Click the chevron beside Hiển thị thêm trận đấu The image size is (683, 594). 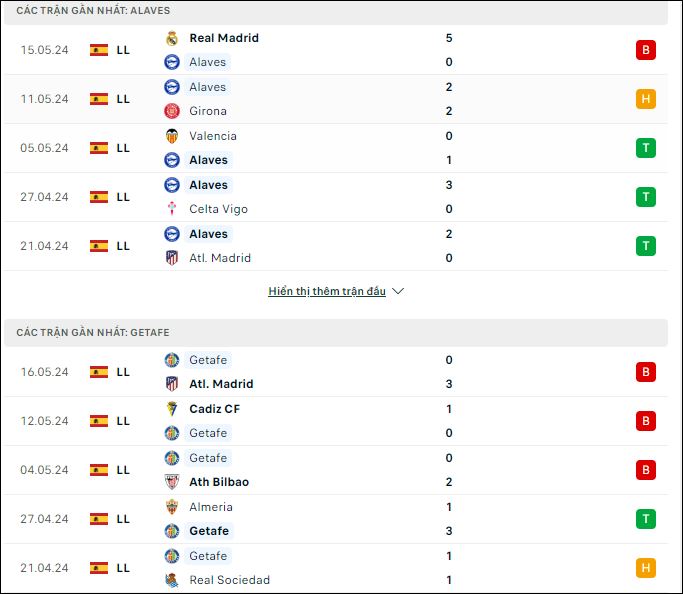[x=398, y=291]
